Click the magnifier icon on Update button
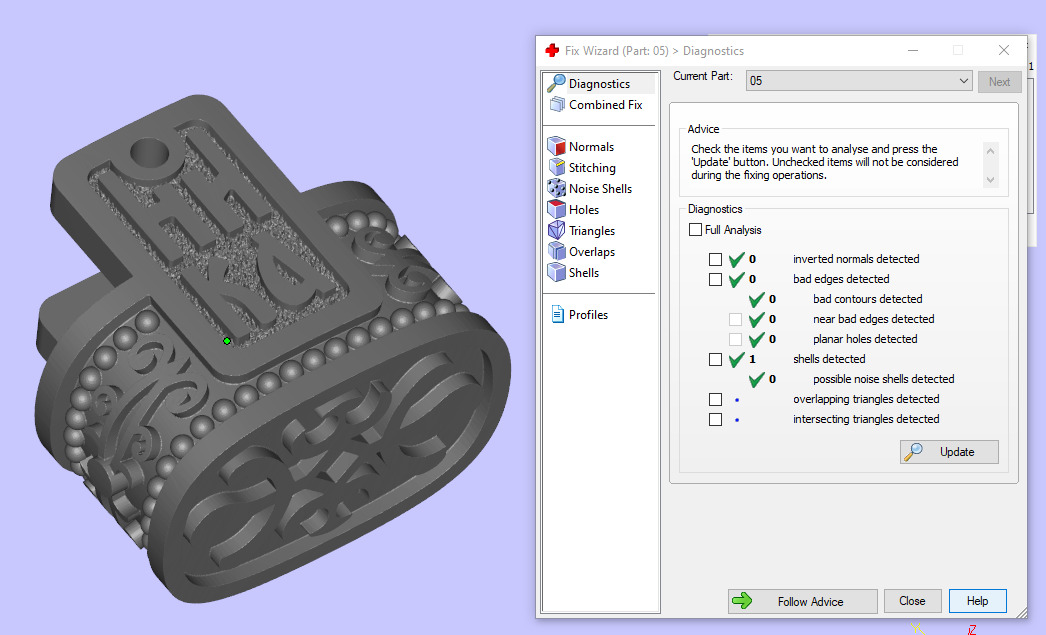 point(913,452)
